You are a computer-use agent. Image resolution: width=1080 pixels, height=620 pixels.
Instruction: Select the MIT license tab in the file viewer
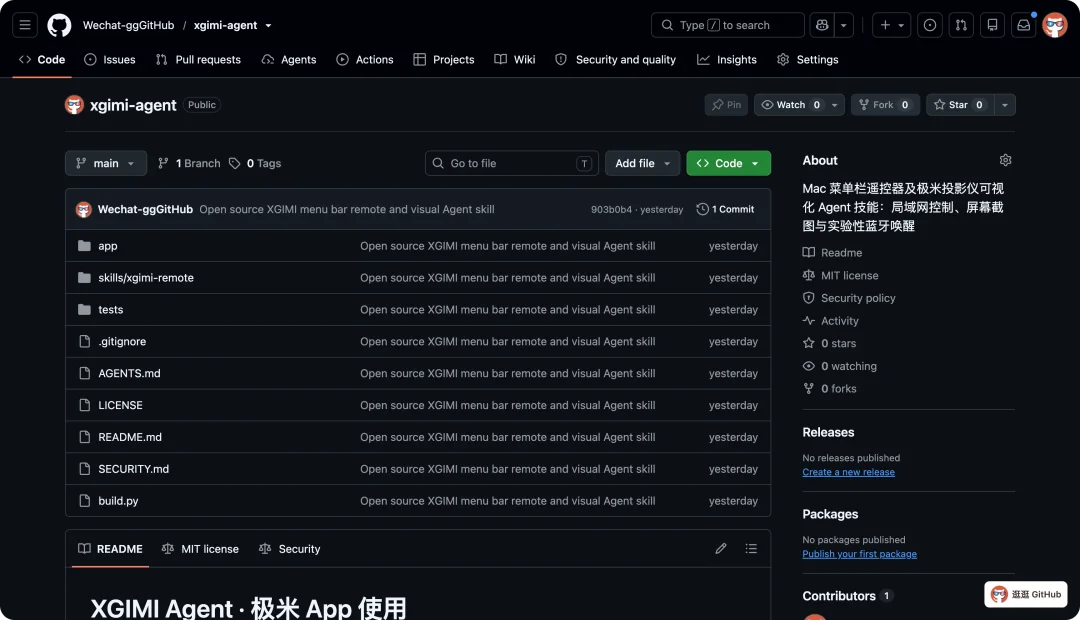(x=200, y=549)
